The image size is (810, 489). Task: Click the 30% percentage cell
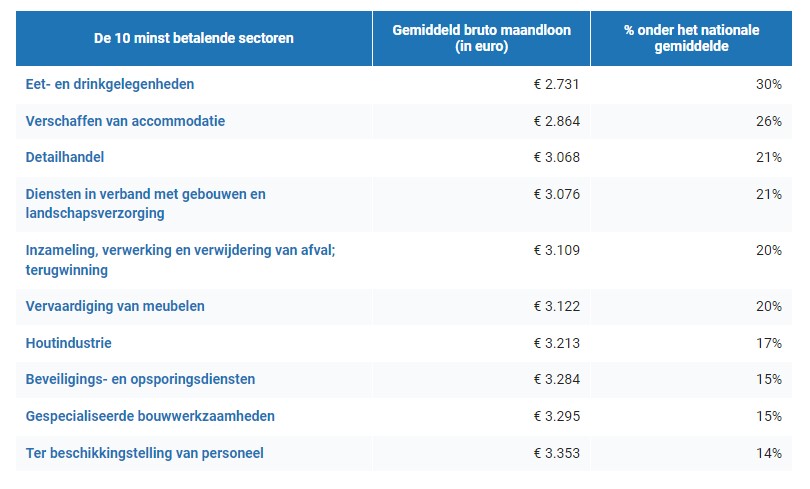[768, 84]
